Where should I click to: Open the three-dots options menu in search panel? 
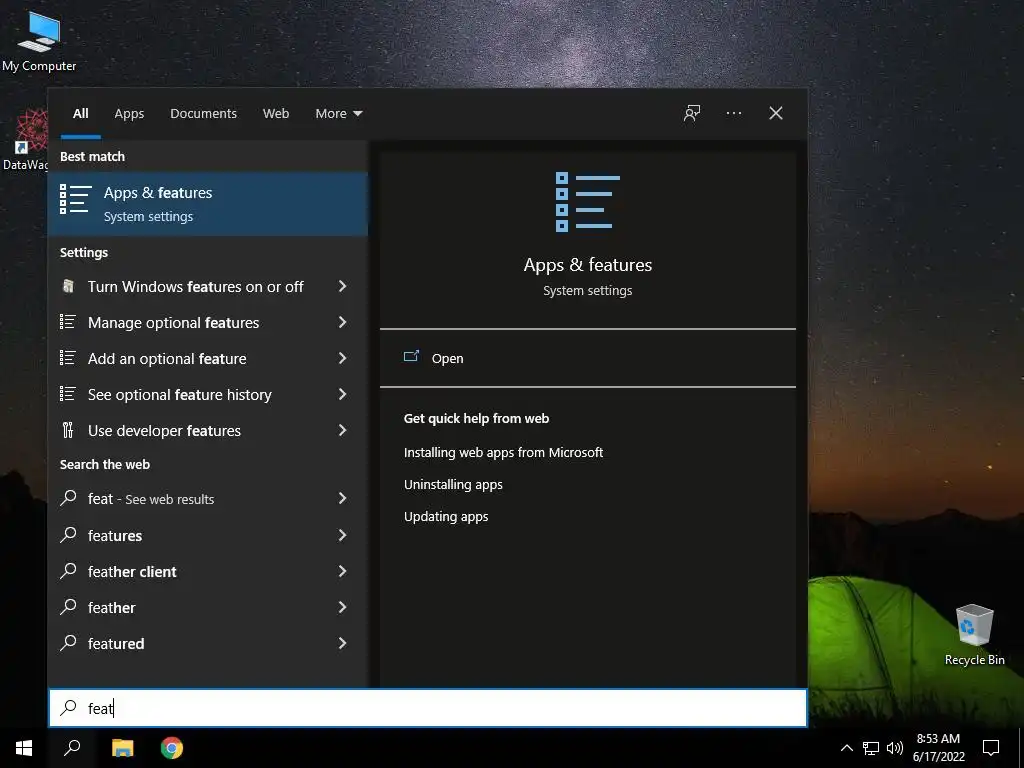(x=733, y=114)
